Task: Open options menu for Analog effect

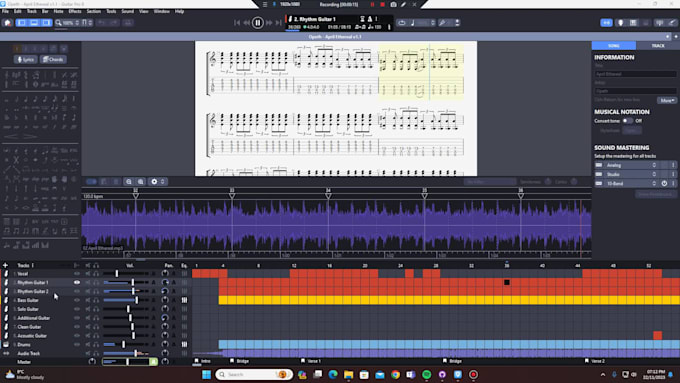Action: pyautogui.click(x=673, y=165)
